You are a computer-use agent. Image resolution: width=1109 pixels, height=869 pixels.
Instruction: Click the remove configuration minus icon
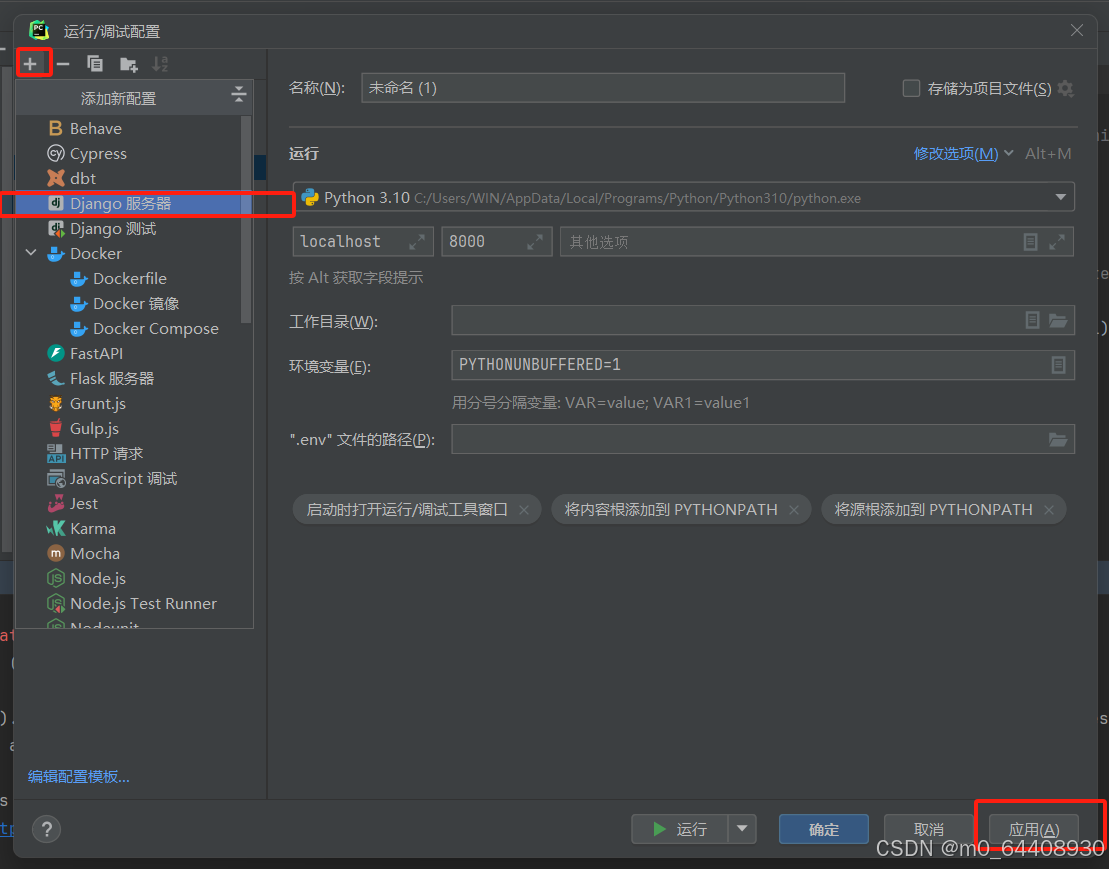[63, 64]
